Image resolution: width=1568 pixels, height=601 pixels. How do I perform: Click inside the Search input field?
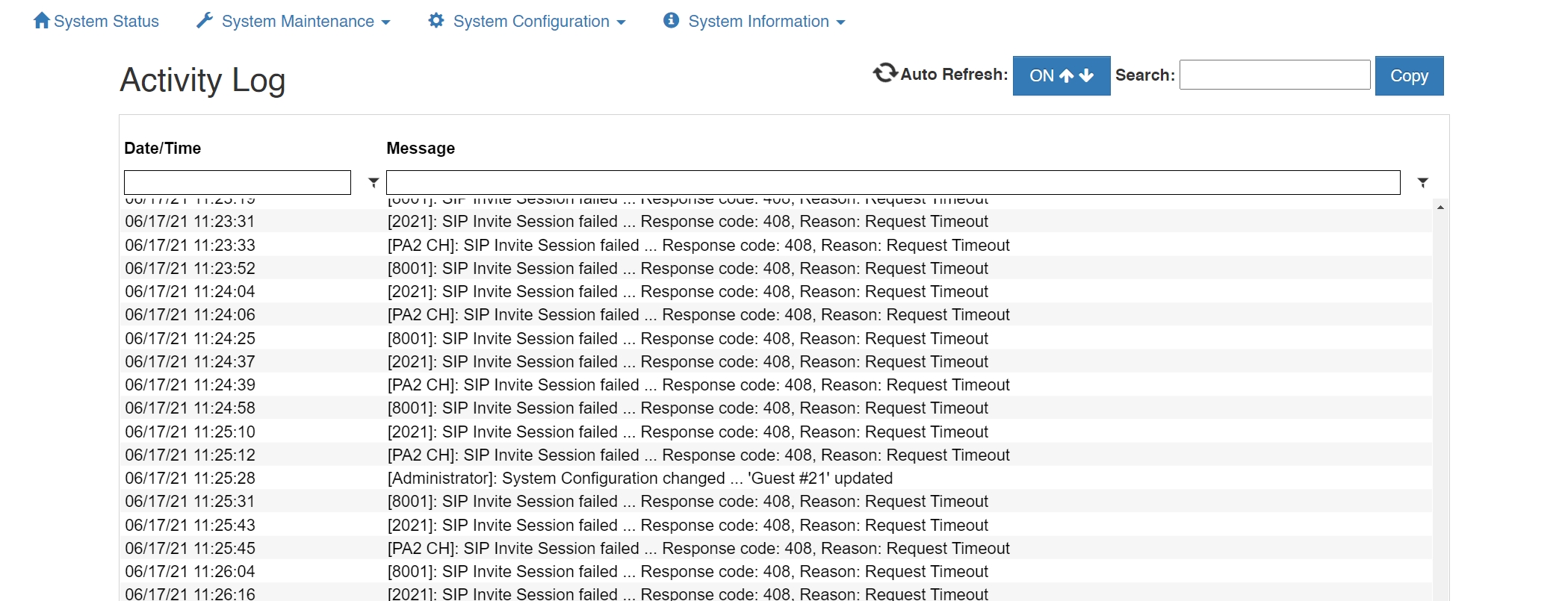pyautogui.click(x=1274, y=75)
